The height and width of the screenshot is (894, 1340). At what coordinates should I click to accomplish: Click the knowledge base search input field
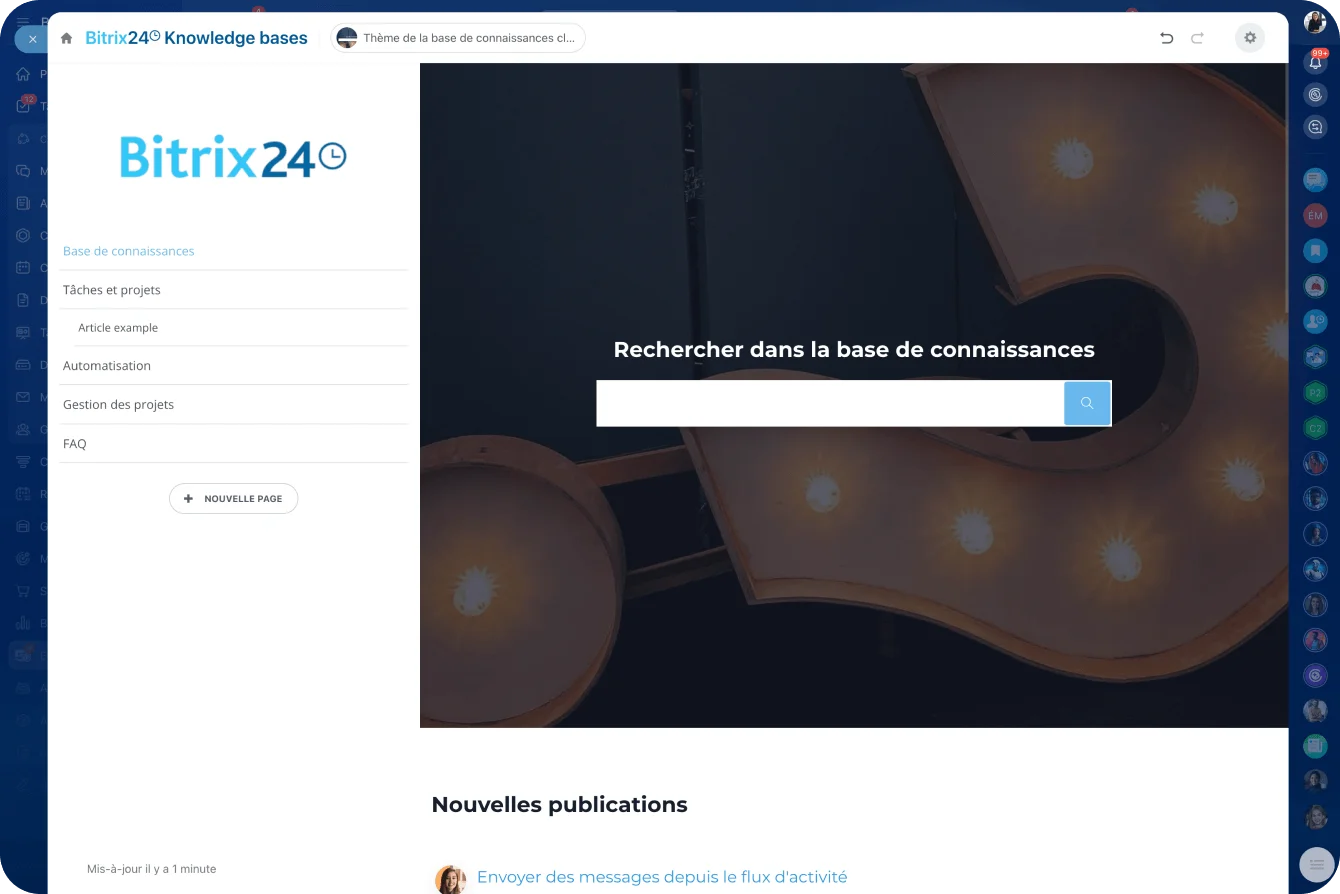(x=830, y=403)
